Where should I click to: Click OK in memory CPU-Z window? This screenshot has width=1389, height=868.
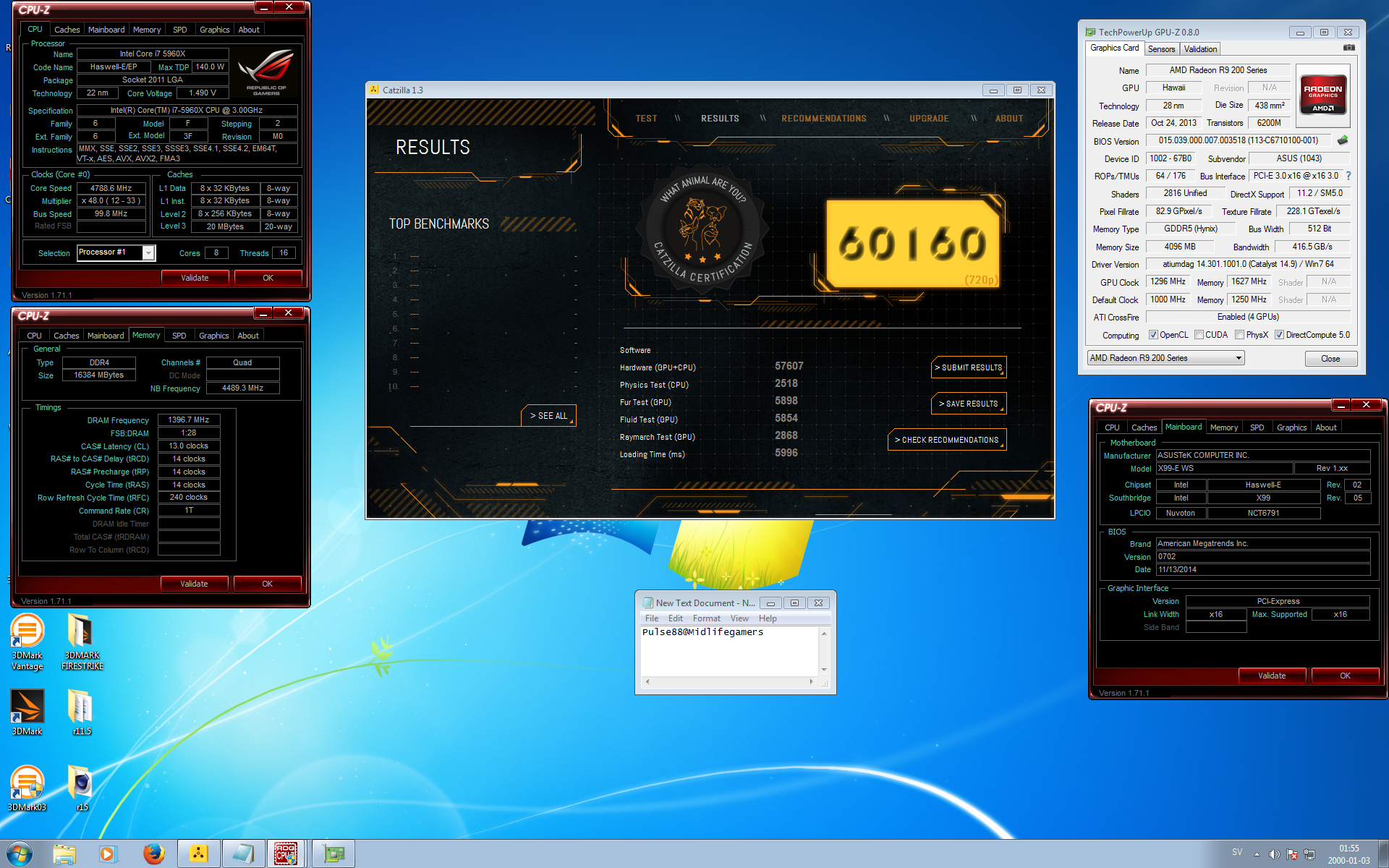tap(267, 584)
